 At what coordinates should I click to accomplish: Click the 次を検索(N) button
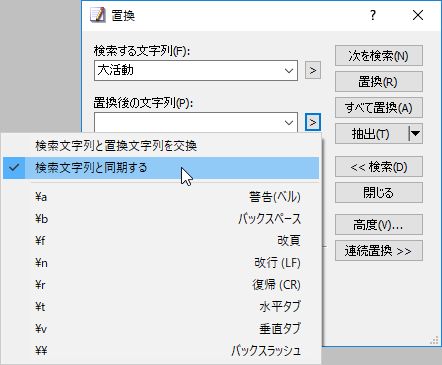coord(379,56)
